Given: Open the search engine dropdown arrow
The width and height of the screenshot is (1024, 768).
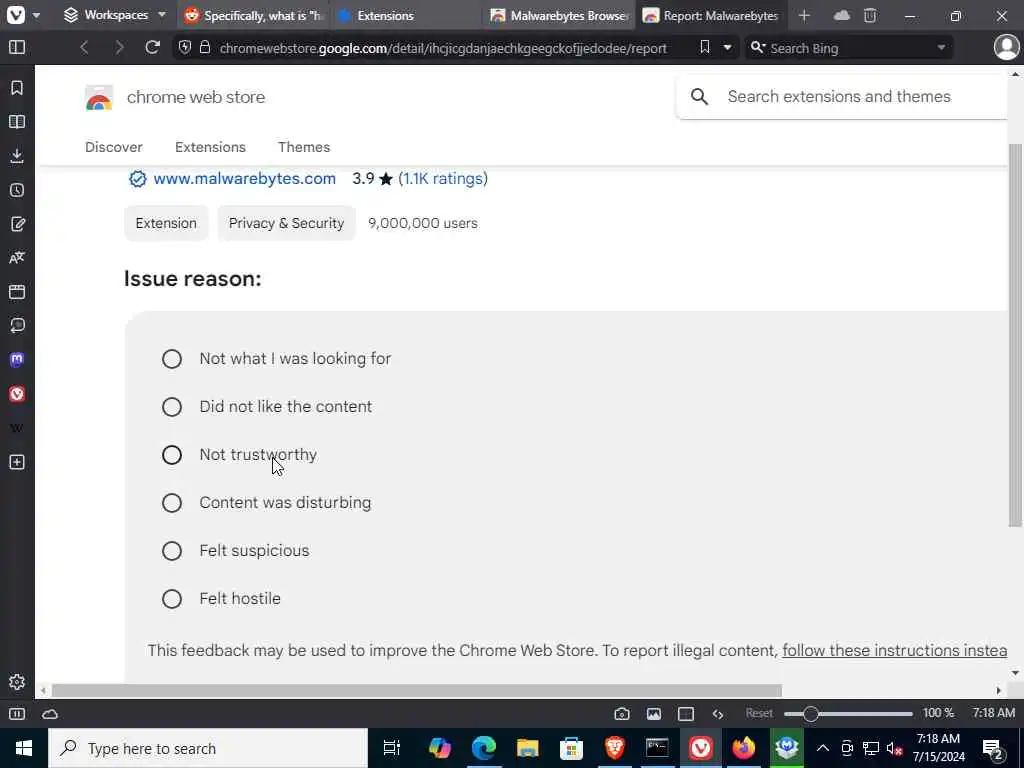Looking at the screenshot, I should tap(941, 48).
